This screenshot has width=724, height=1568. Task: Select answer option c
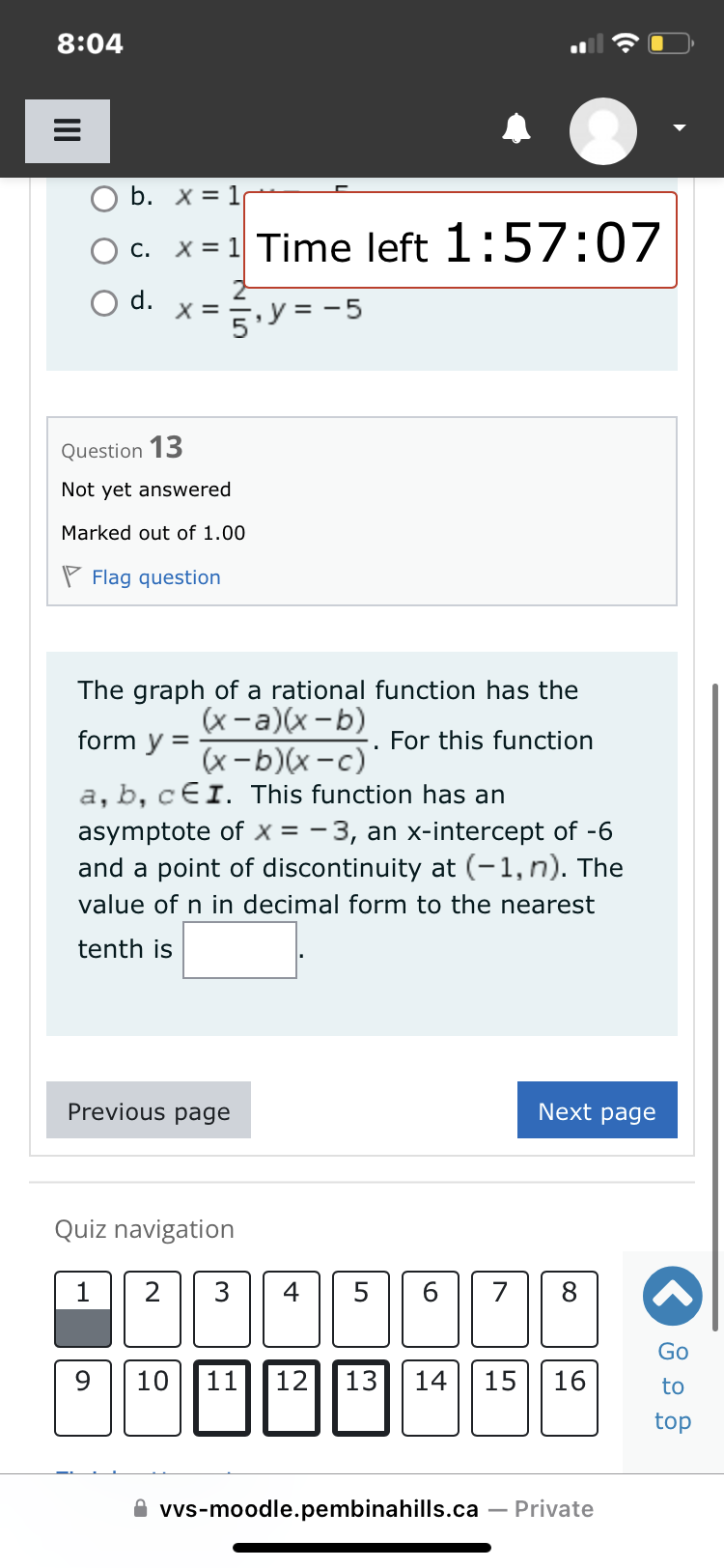(103, 250)
